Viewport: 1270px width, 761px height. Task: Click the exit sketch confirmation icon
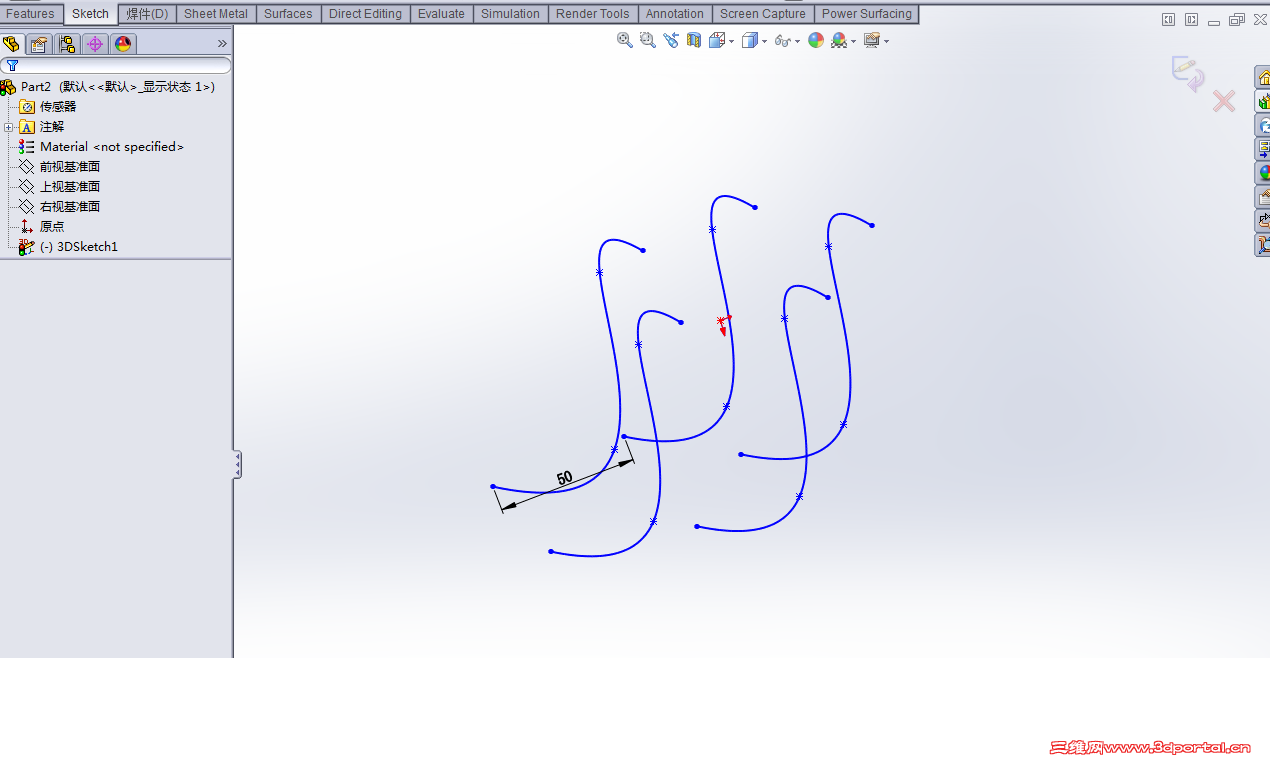coord(1189,74)
